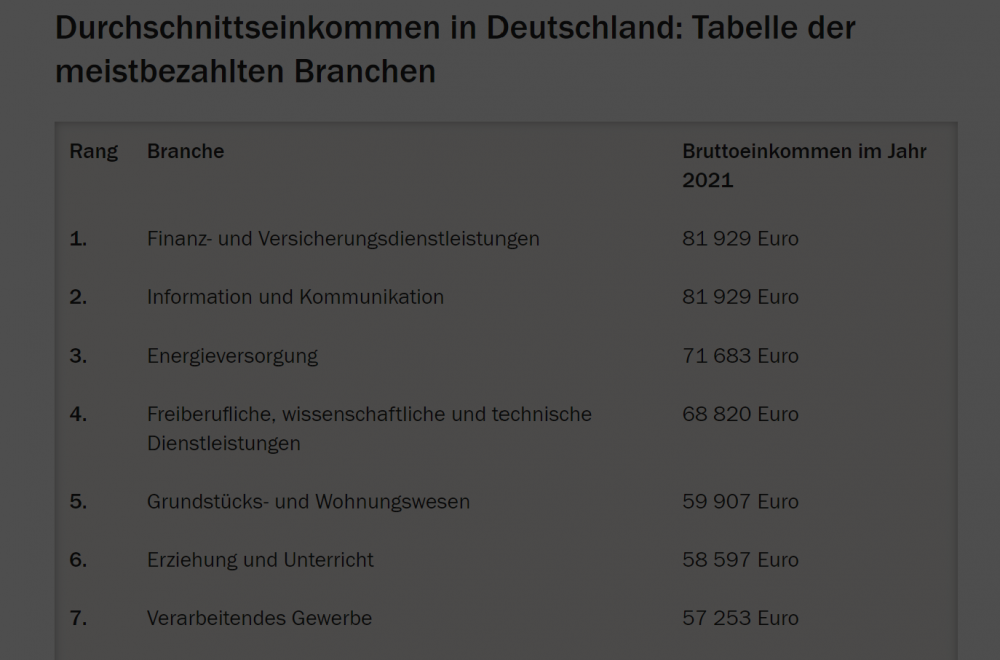Image resolution: width=1000 pixels, height=660 pixels.
Task: Click the "Rang" column header
Action: [93, 152]
